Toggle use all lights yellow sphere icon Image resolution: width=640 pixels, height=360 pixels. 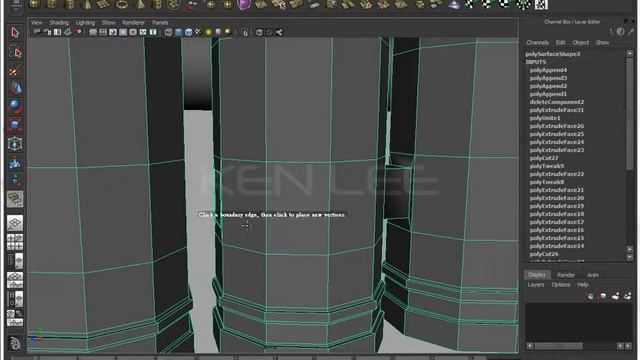pyautogui.click(x=209, y=32)
